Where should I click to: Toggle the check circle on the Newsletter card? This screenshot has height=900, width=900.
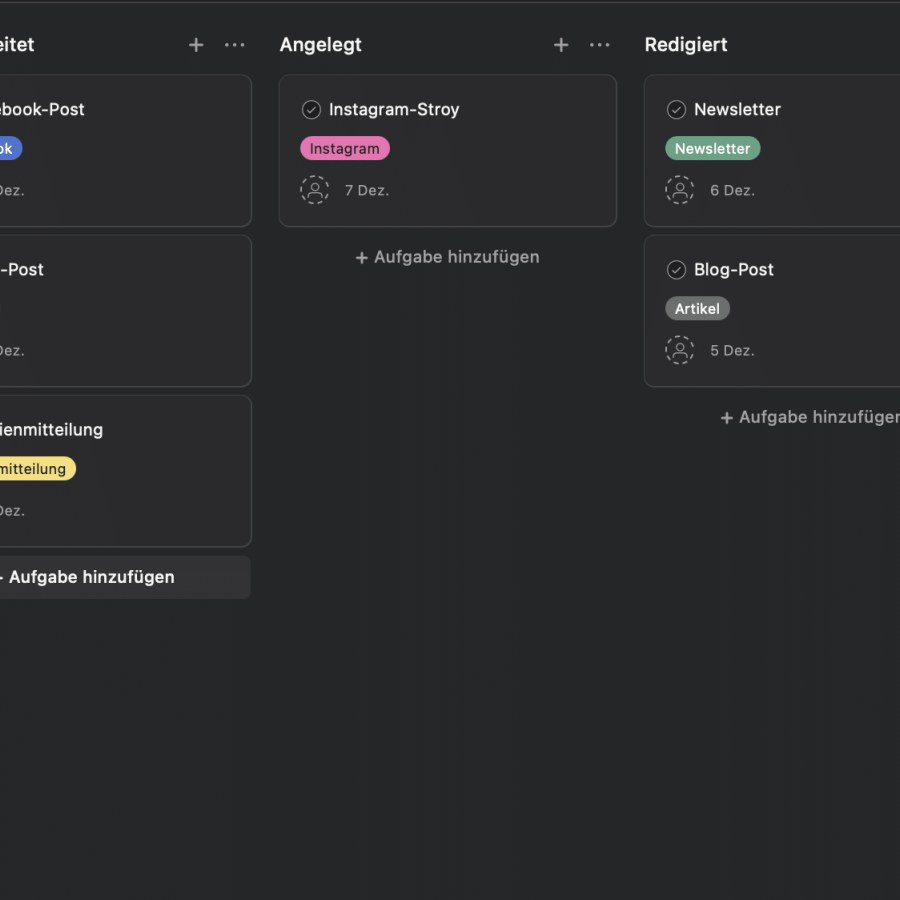tap(679, 109)
